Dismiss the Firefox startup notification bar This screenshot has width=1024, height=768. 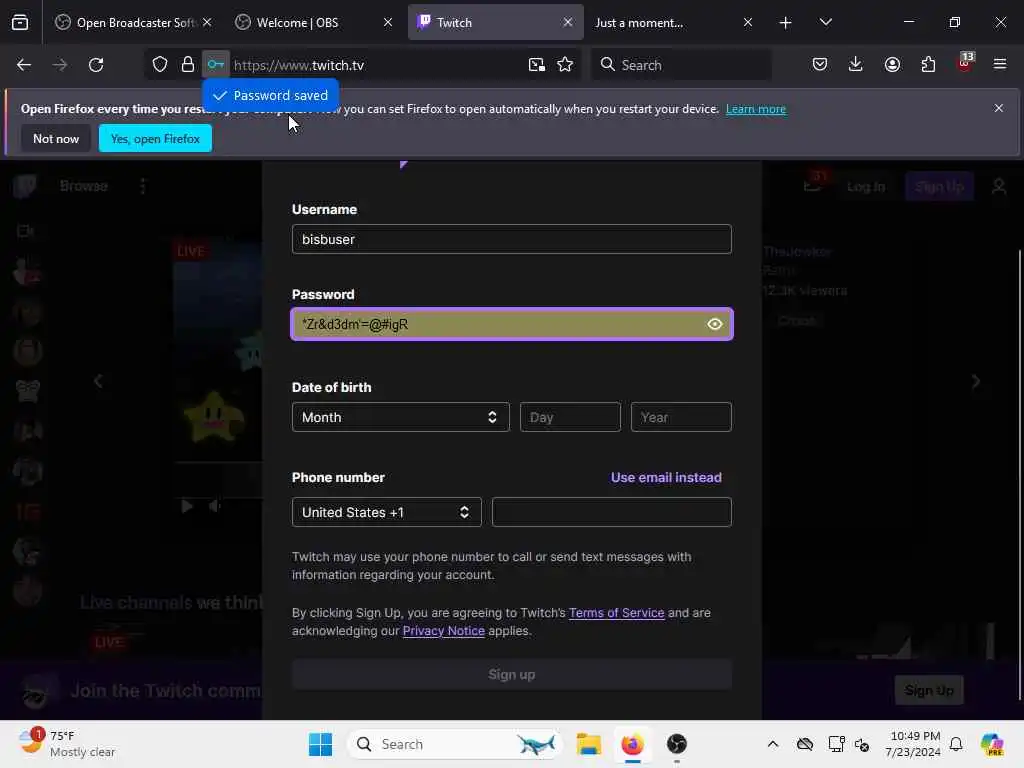coord(999,108)
